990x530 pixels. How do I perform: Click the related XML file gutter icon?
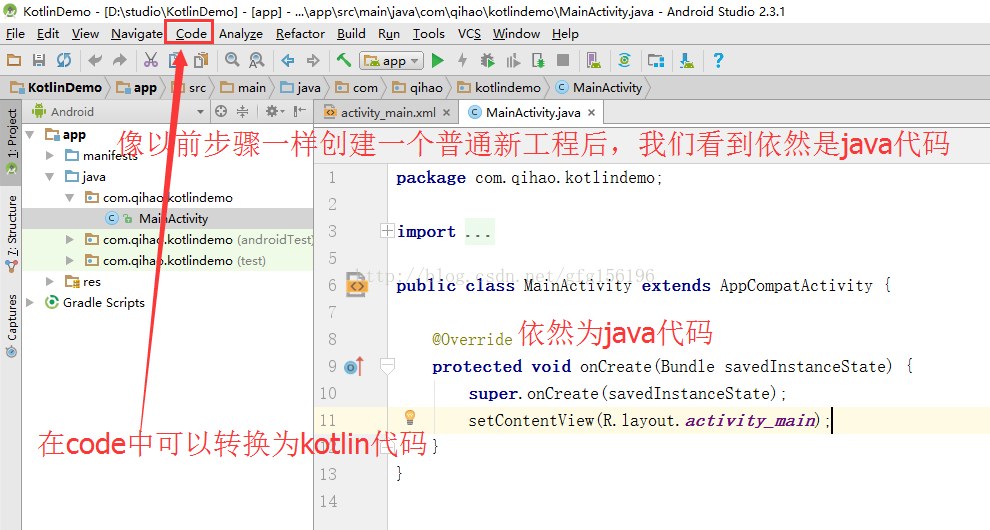[357, 286]
